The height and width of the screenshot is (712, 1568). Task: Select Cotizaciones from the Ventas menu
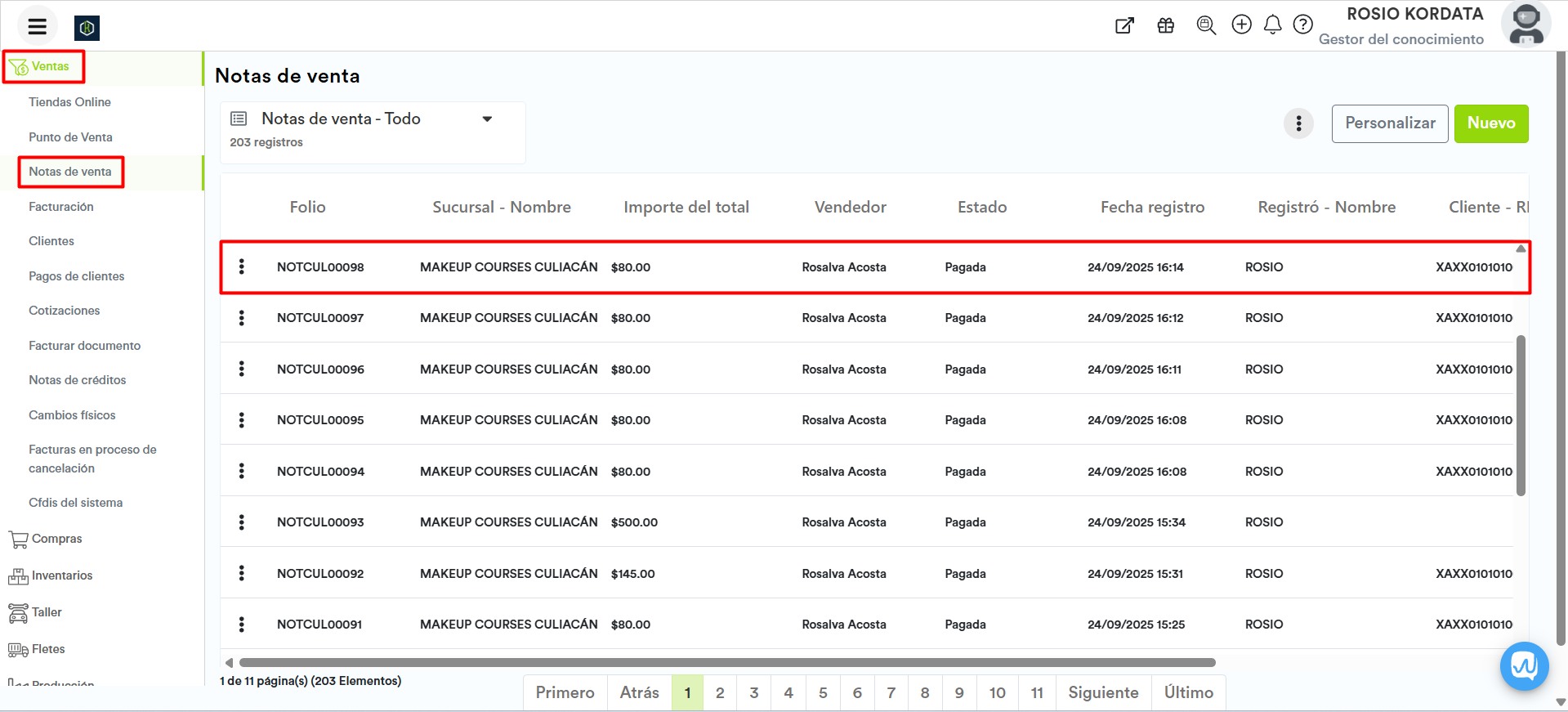(65, 311)
